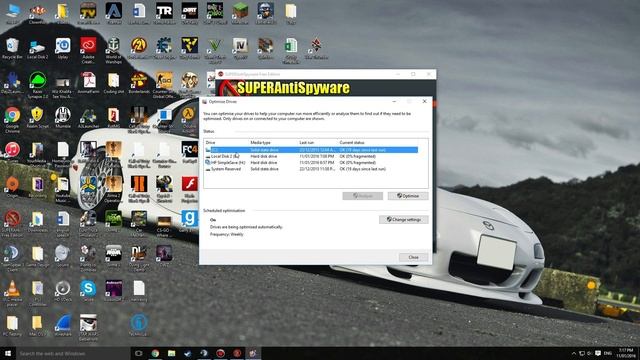Open Task View on the taskbar

pyautogui.click(x=139, y=353)
